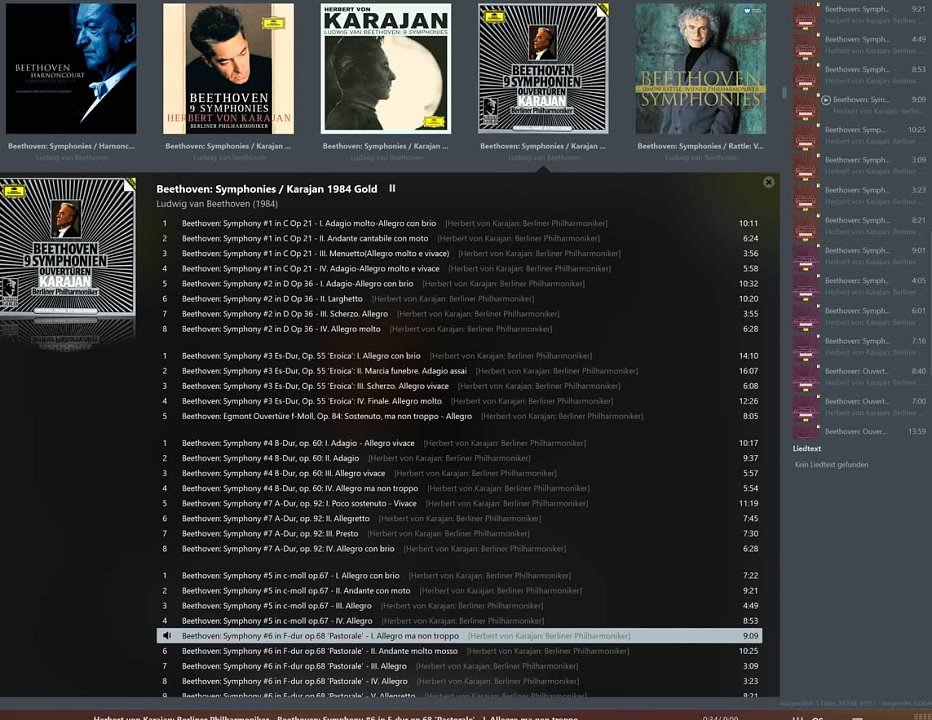Select the 'Beethoven: Ouvert...' 8:40 queue entry

click(x=859, y=377)
